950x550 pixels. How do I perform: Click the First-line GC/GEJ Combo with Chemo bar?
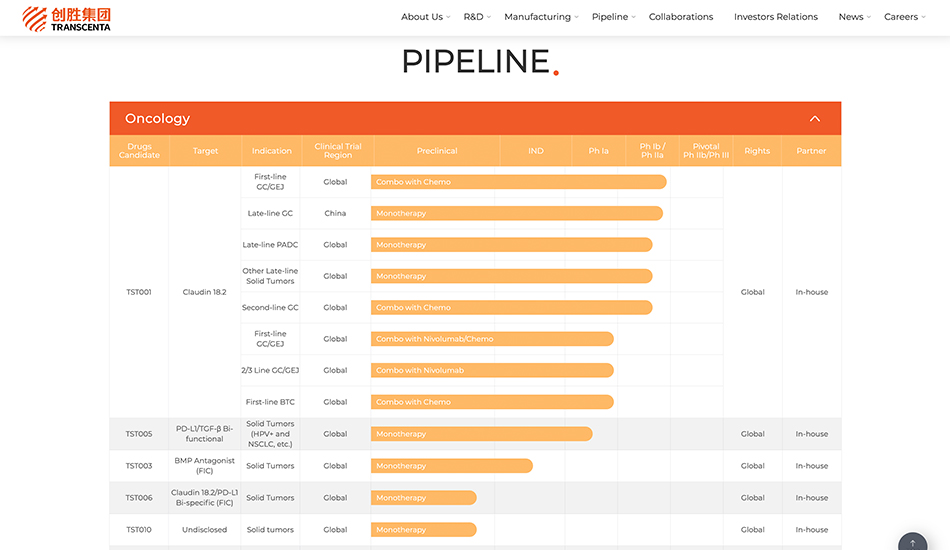click(518, 182)
